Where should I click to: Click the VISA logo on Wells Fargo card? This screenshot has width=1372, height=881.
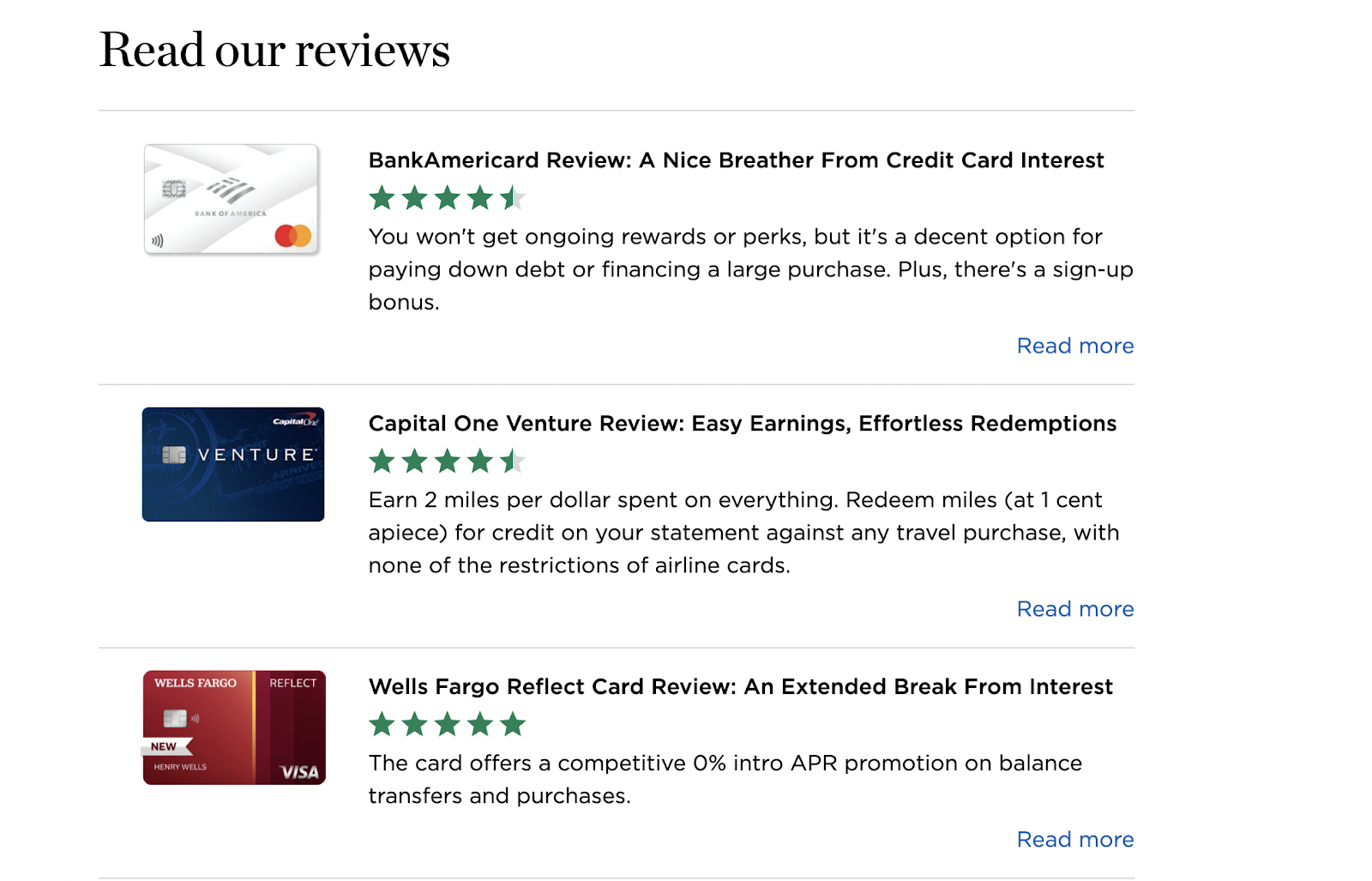click(299, 772)
